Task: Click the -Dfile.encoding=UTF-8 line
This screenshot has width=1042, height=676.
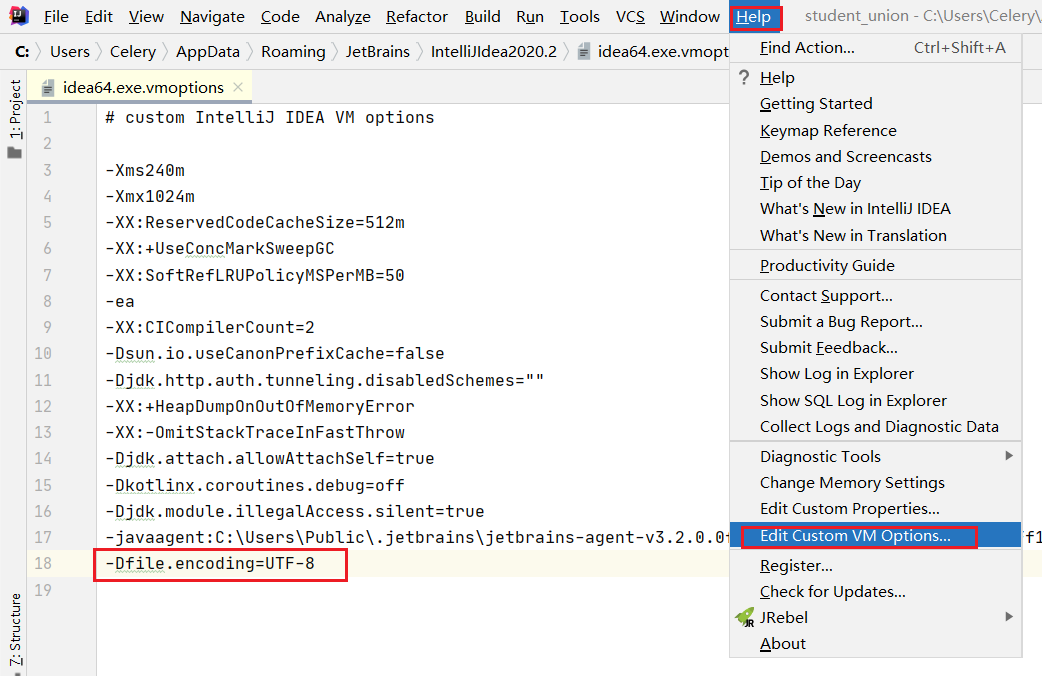Action: tap(209, 564)
